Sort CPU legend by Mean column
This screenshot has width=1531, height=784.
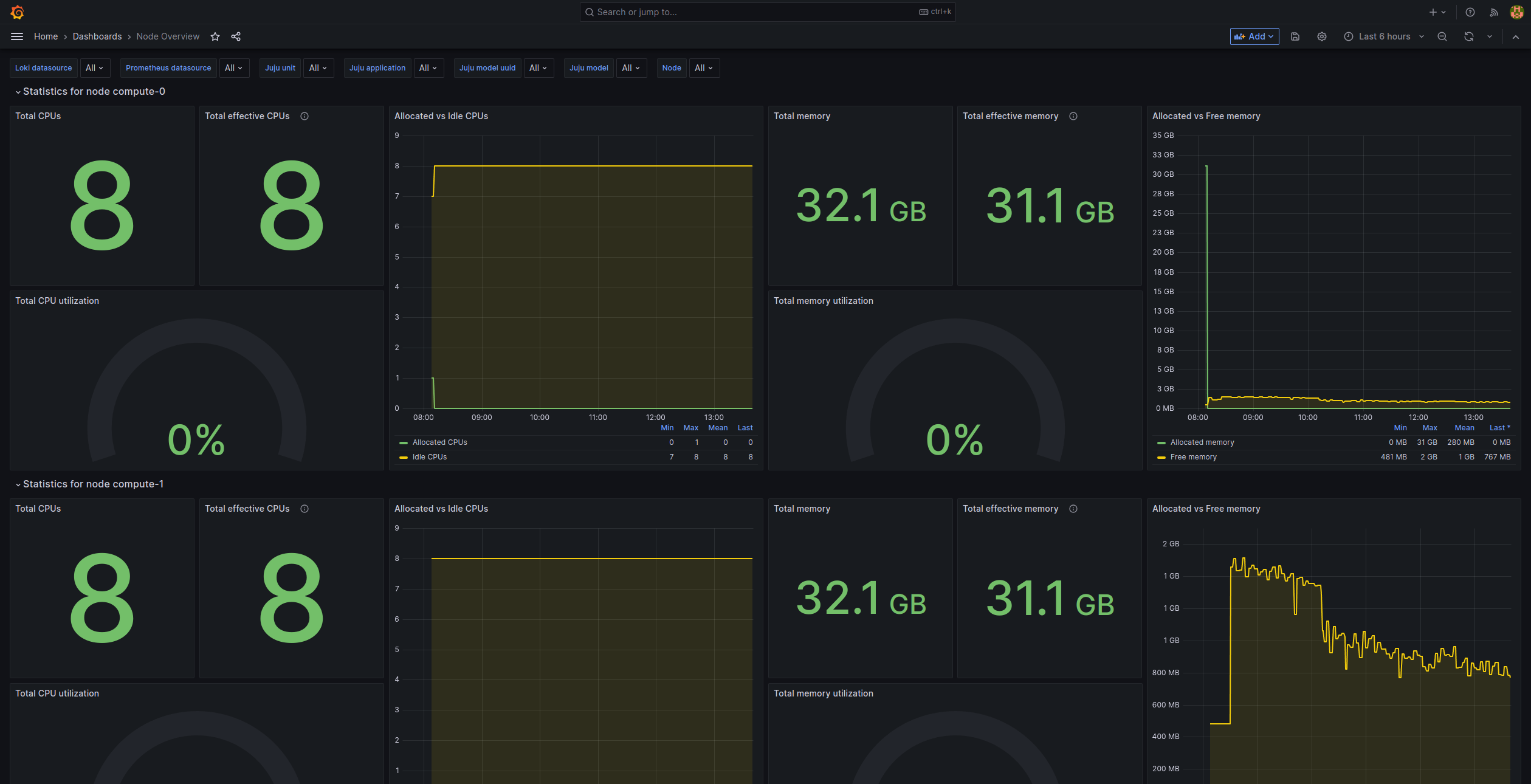coord(718,428)
